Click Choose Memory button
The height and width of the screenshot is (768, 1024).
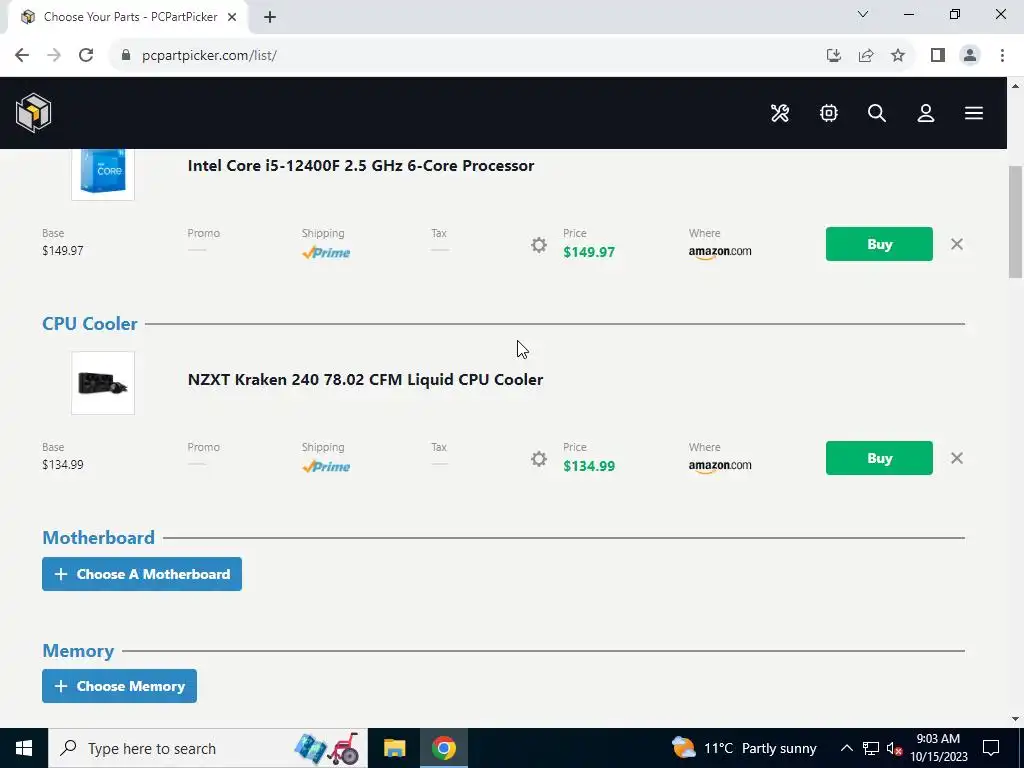click(120, 686)
